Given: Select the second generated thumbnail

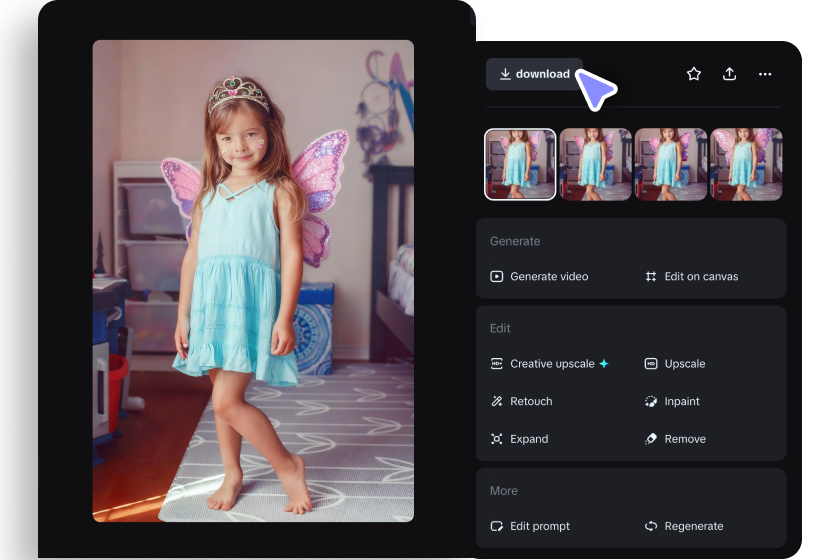Looking at the screenshot, I should [595, 164].
